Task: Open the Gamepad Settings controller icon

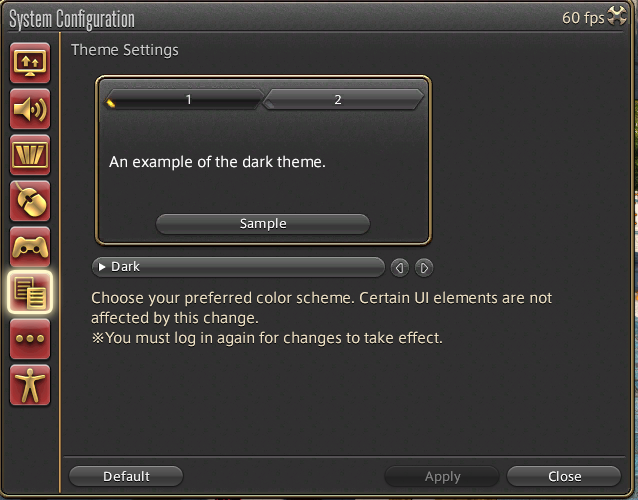Action: (30, 247)
